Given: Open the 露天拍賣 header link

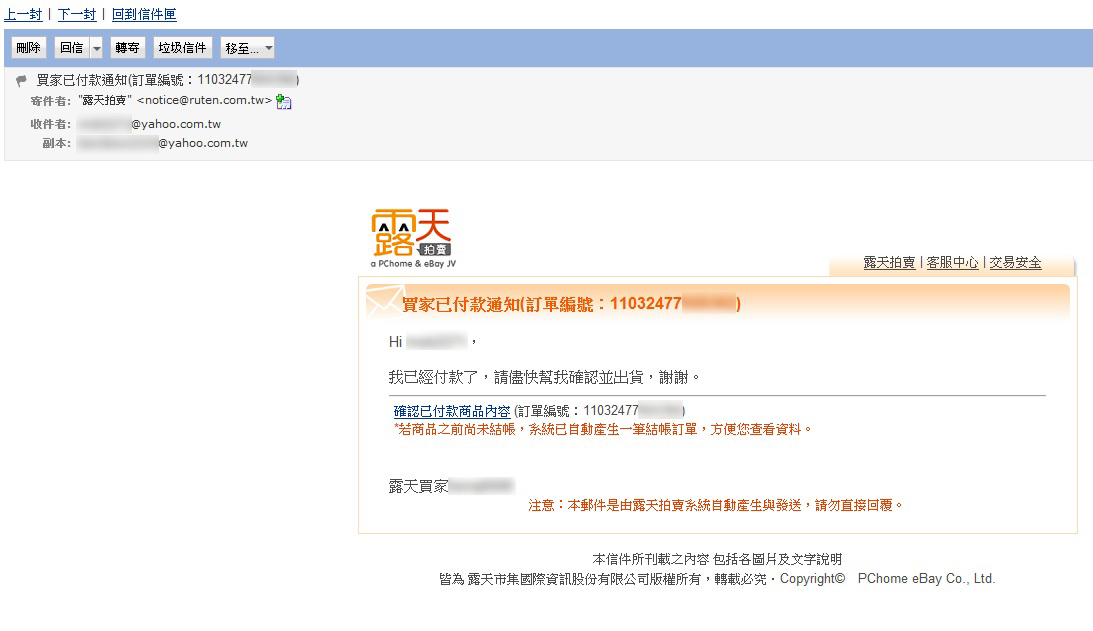Looking at the screenshot, I should tap(889, 263).
